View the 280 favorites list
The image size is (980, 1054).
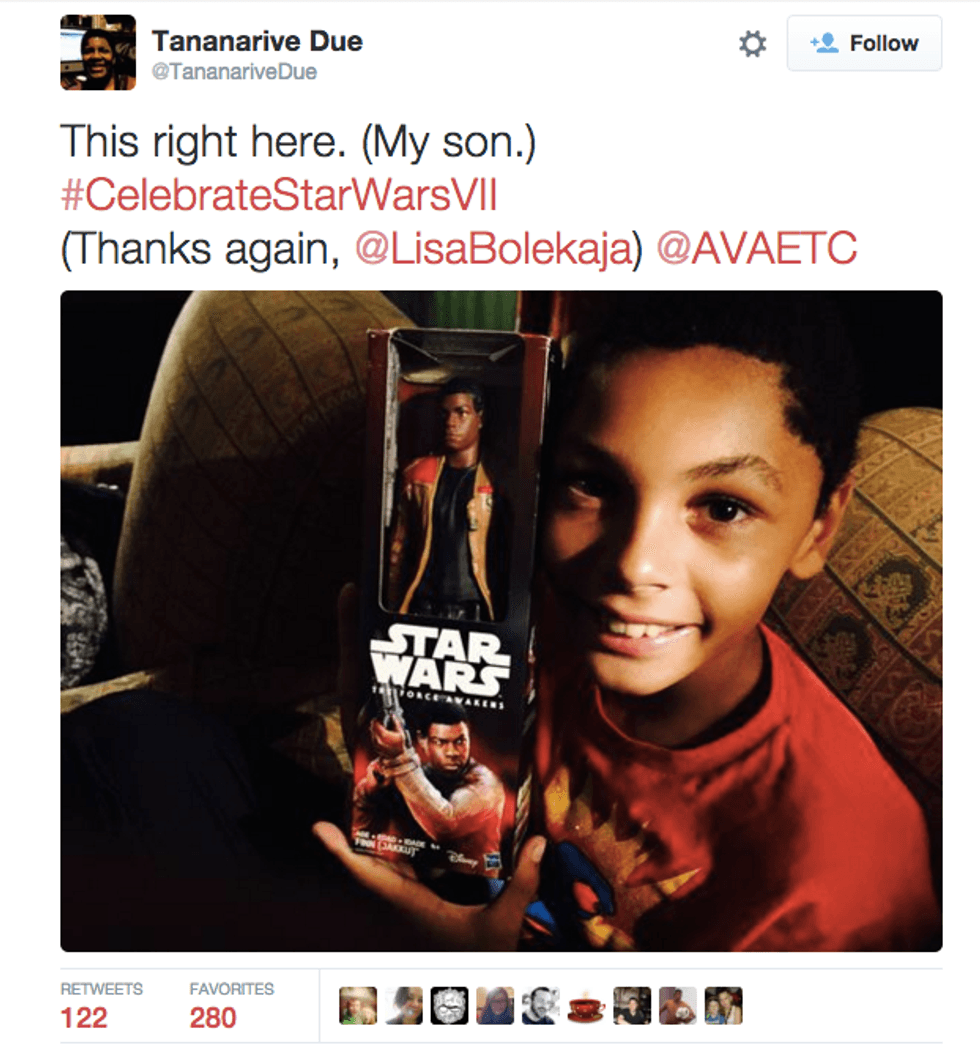(232, 1006)
